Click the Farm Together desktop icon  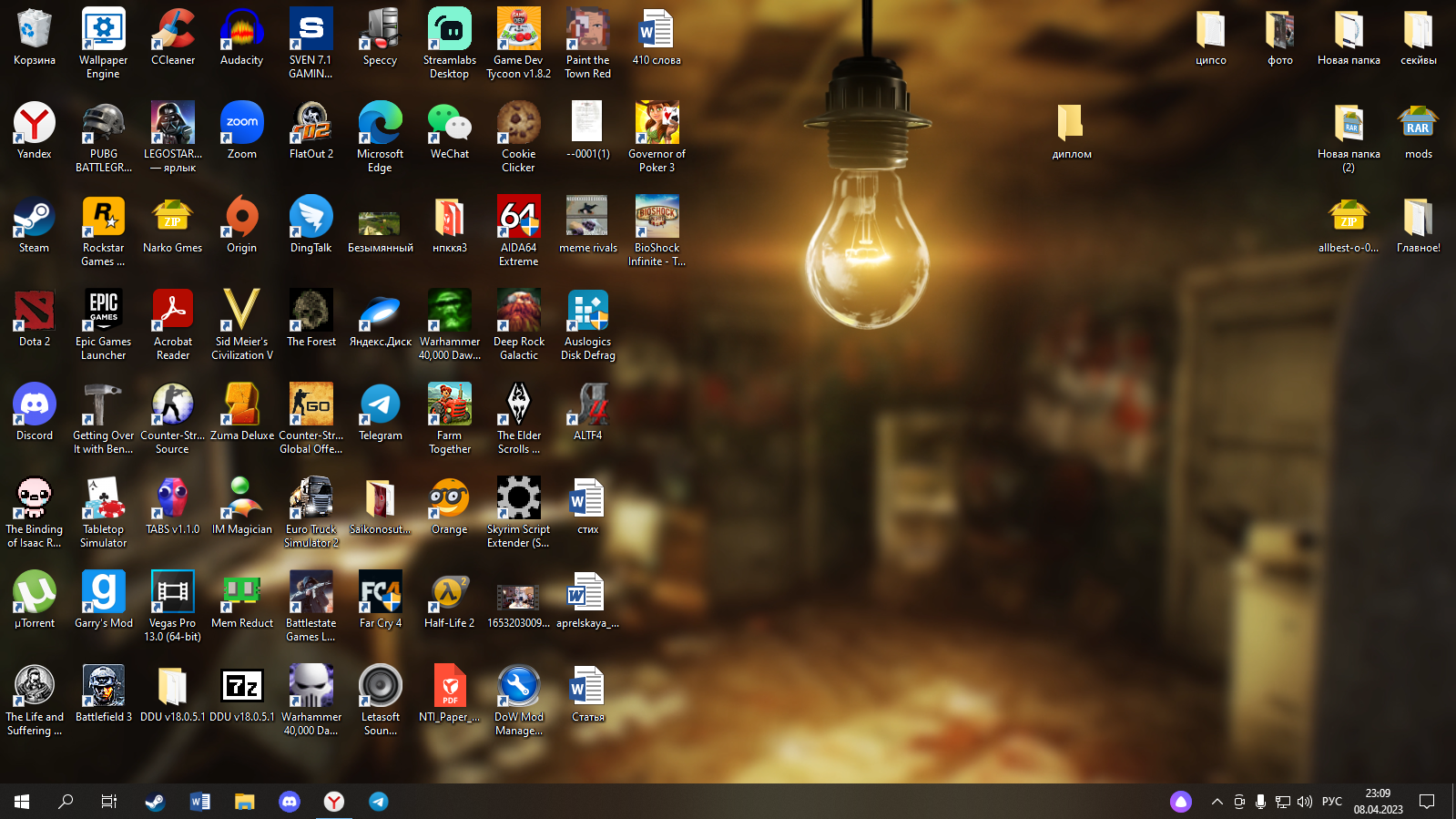pyautogui.click(x=450, y=417)
